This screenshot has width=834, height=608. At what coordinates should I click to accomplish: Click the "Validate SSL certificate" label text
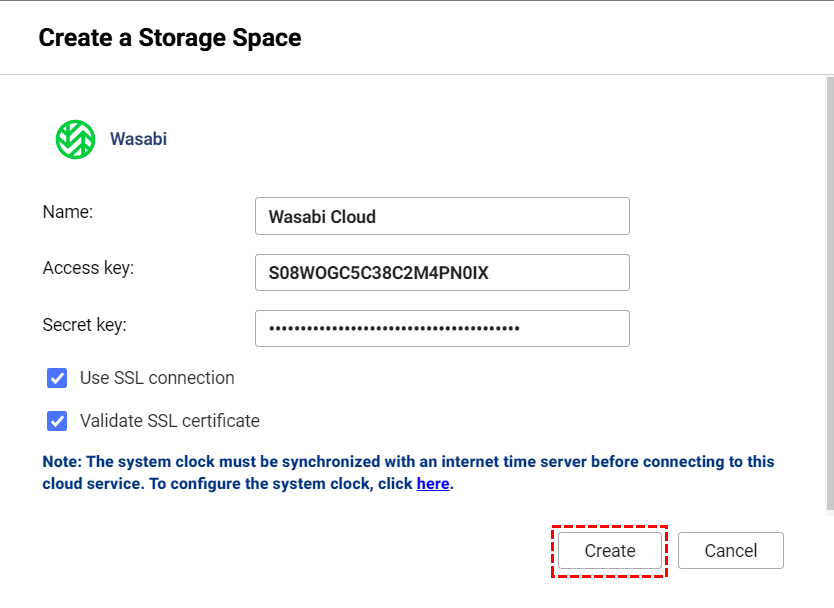[170, 421]
